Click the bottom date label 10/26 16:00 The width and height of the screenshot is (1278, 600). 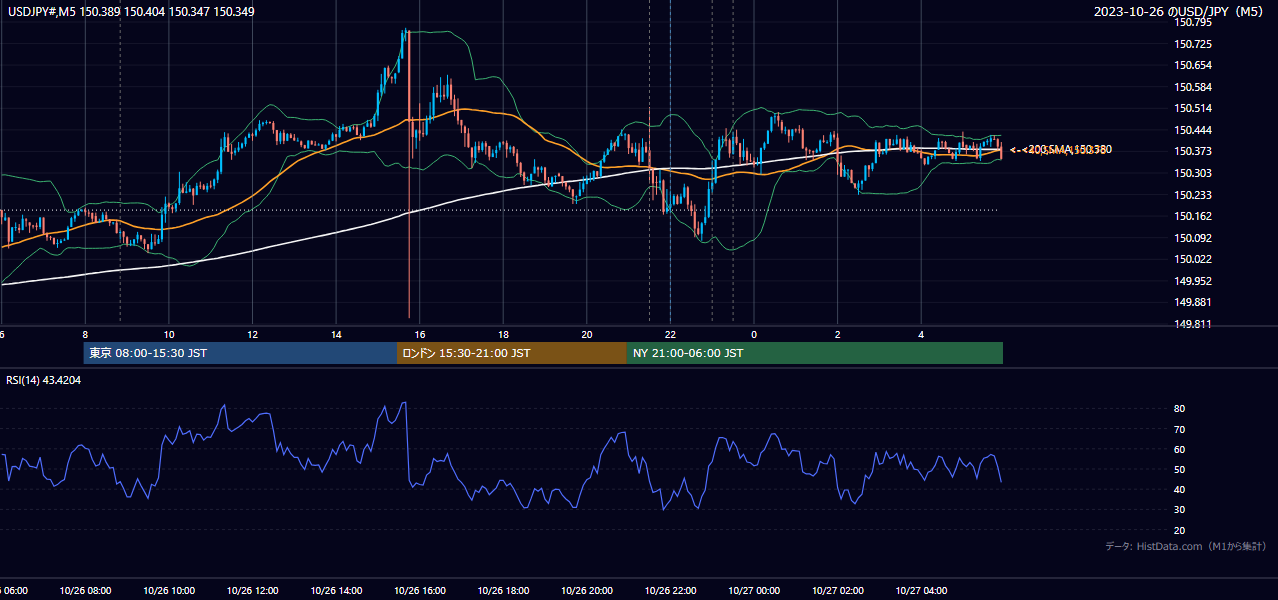coord(419,591)
